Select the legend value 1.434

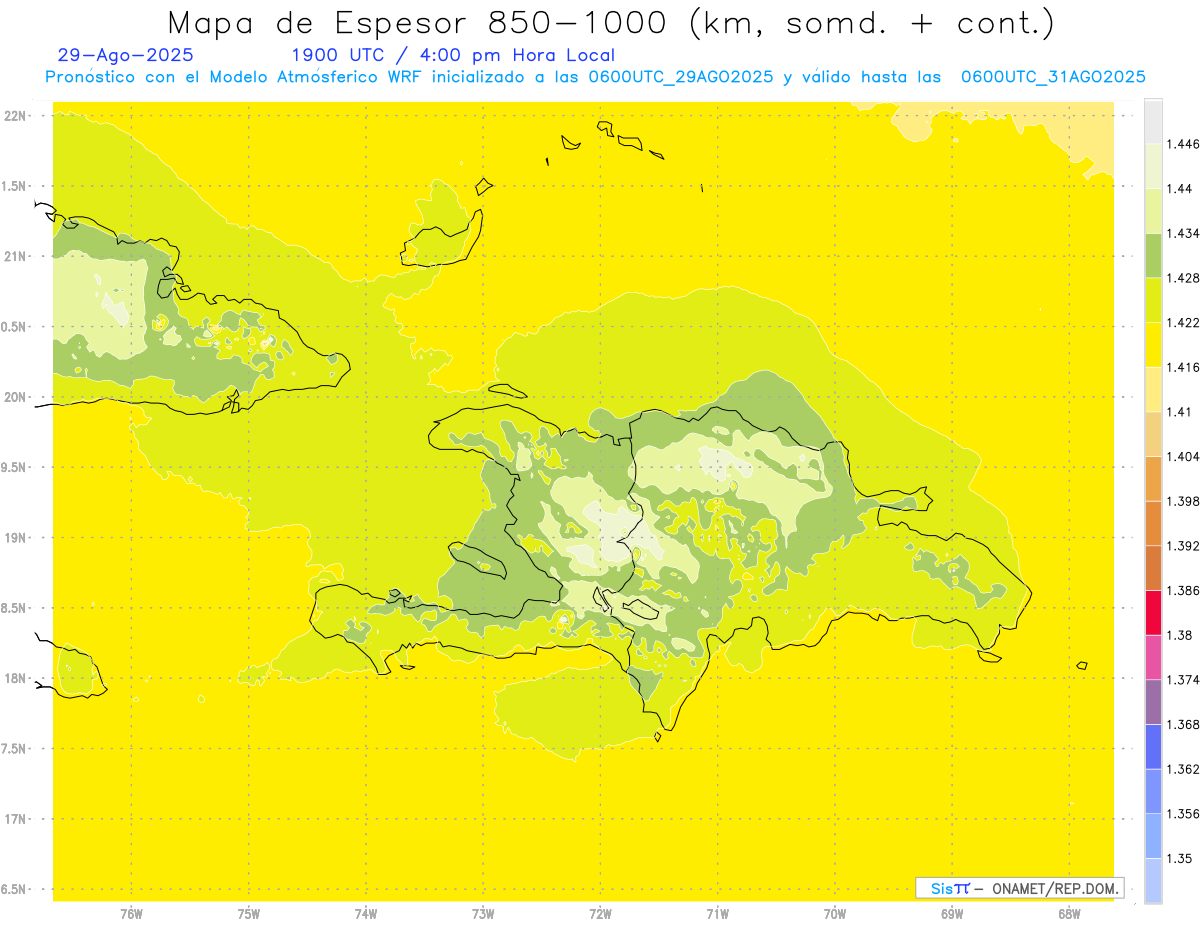pos(1184,233)
